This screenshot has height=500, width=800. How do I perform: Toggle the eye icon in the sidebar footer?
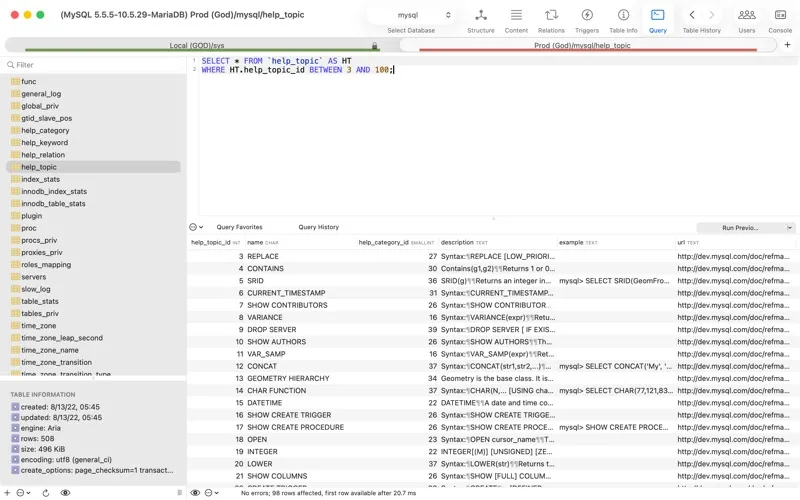(65, 493)
